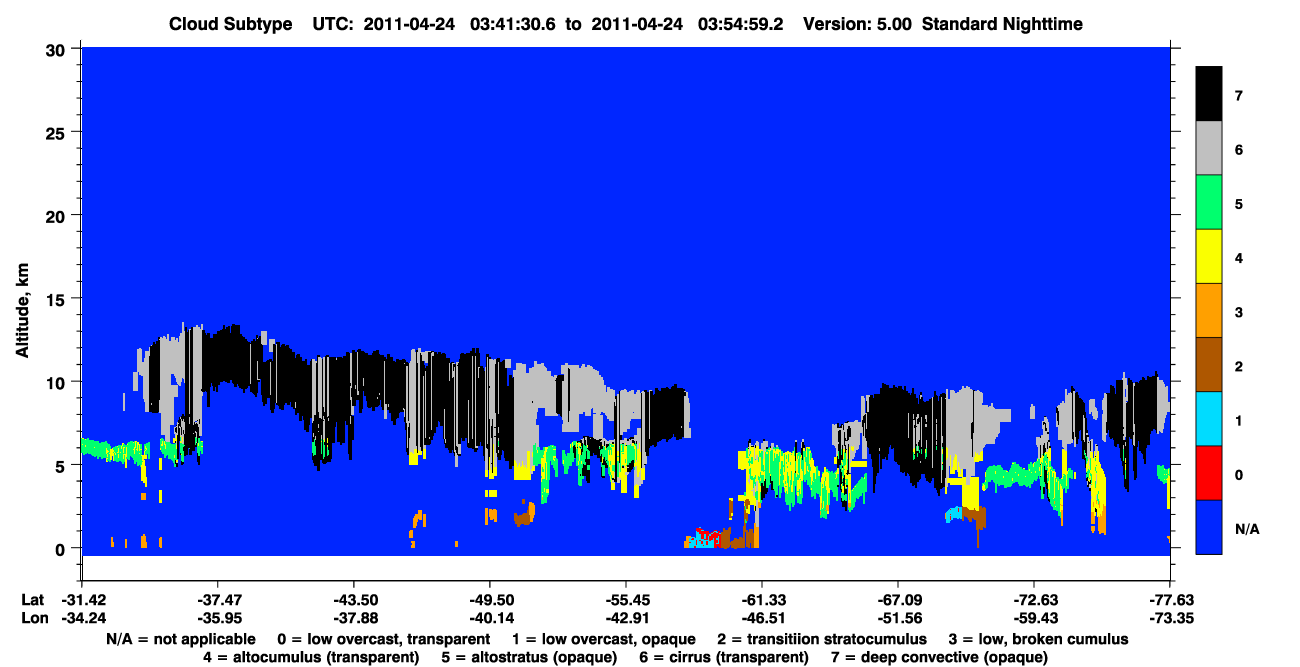1300x667 pixels.
Task: Click legend text '4 = altocumulus (transparent)'
Action: 310,657
